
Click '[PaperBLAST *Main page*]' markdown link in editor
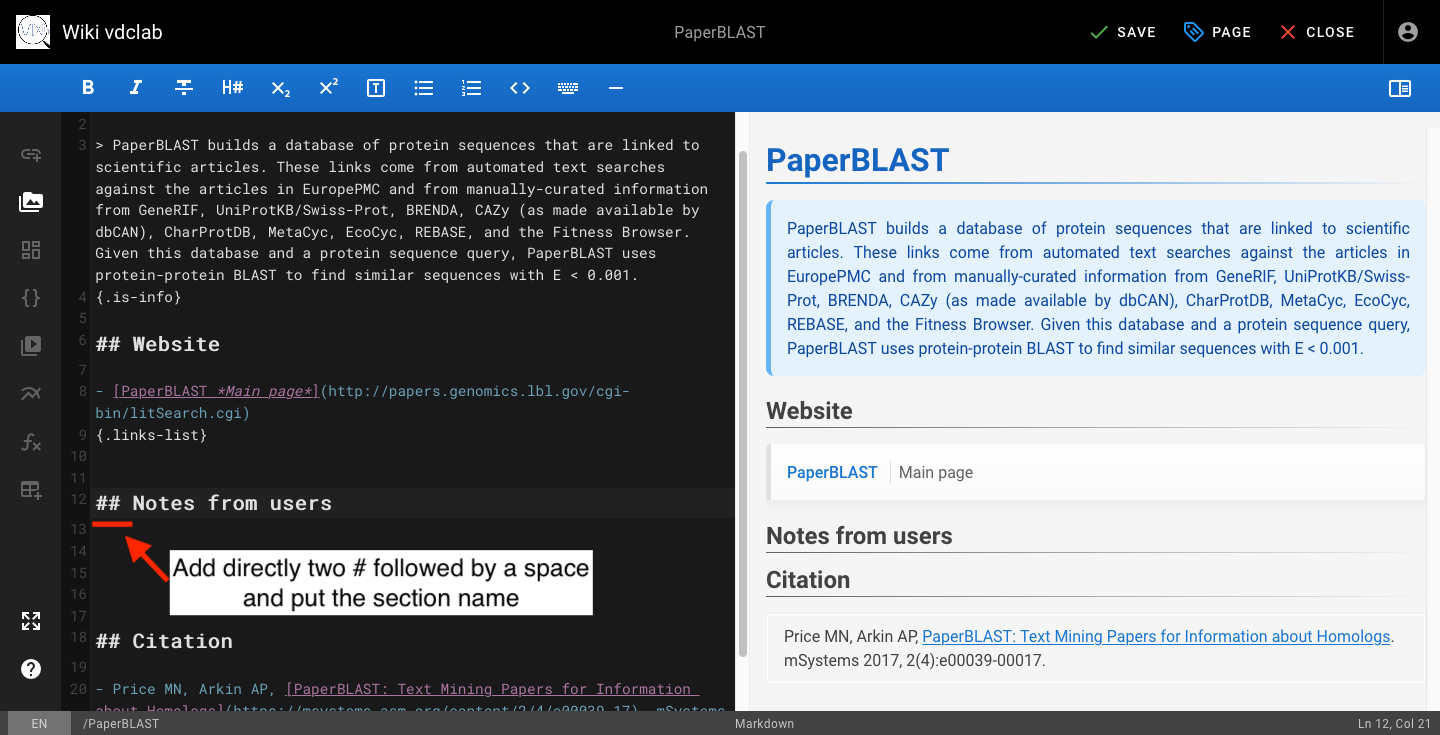(x=216, y=392)
